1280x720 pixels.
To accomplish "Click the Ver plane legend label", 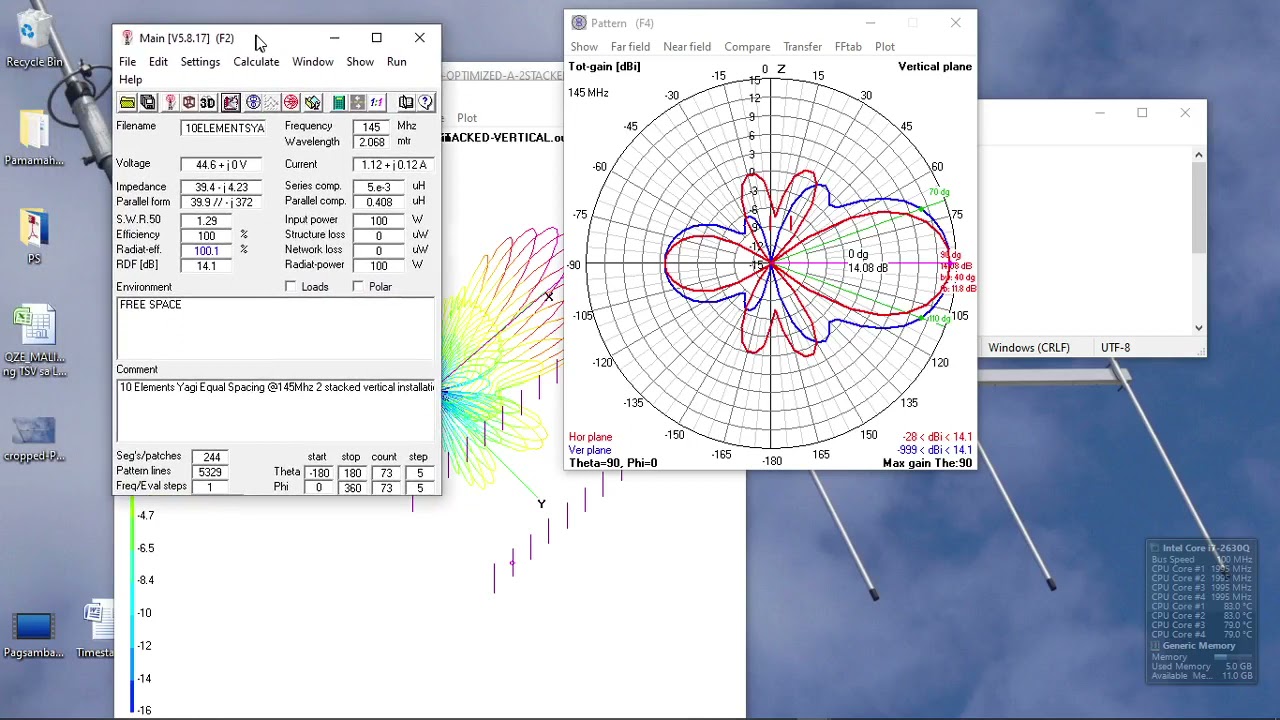I will pos(590,450).
